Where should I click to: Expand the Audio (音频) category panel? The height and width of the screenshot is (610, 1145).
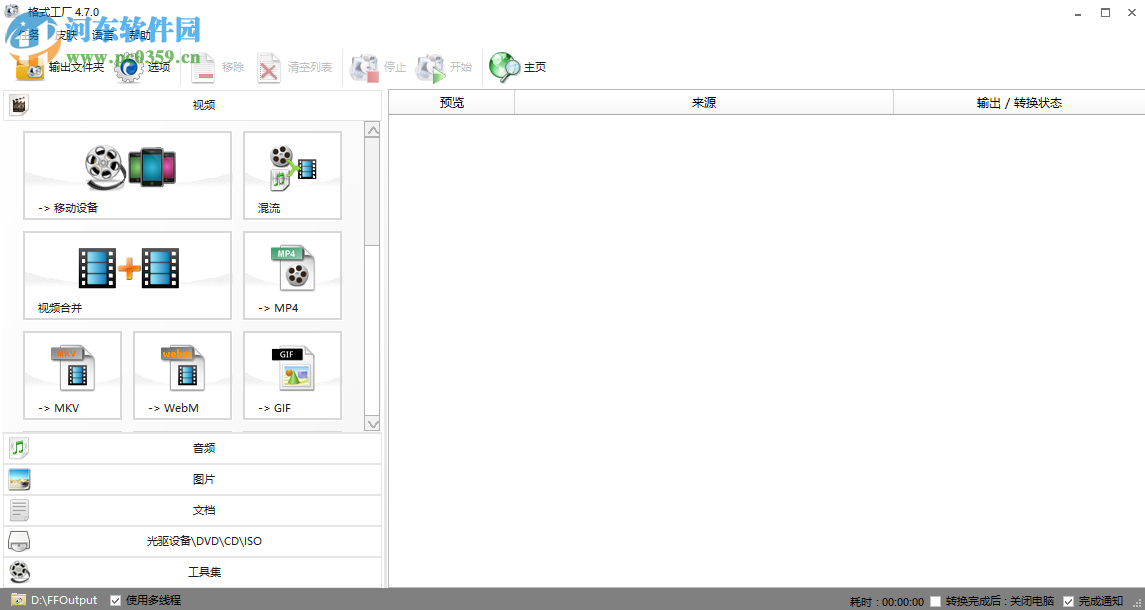193,448
